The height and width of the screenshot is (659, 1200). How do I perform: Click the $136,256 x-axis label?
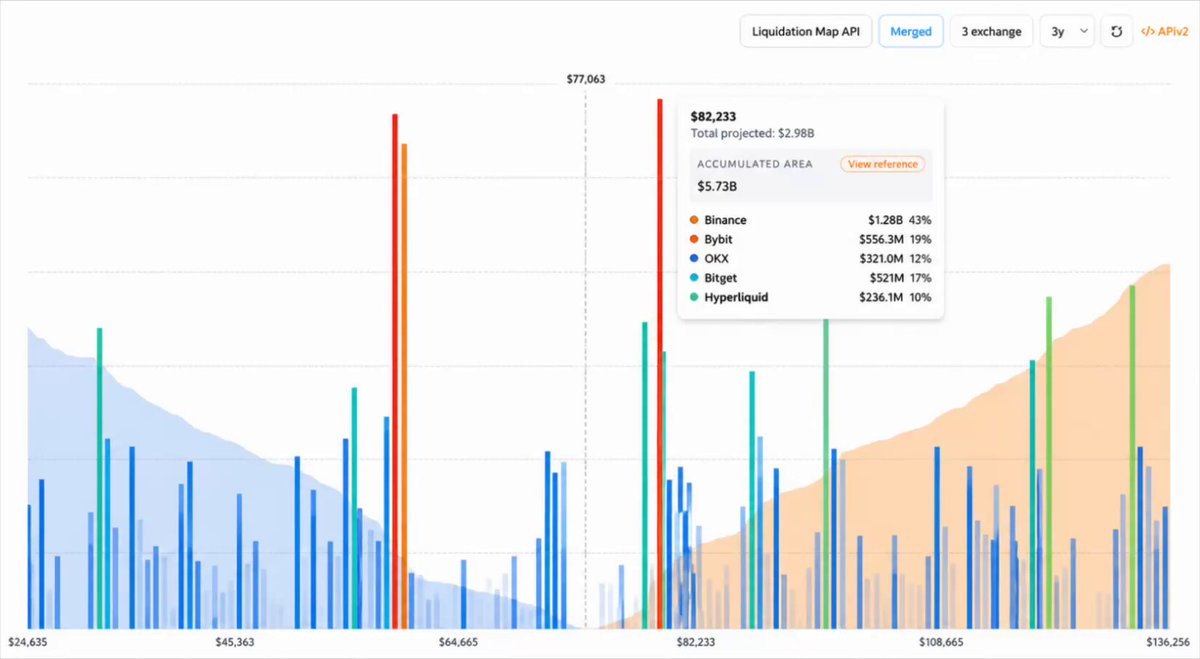tap(1167, 642)
